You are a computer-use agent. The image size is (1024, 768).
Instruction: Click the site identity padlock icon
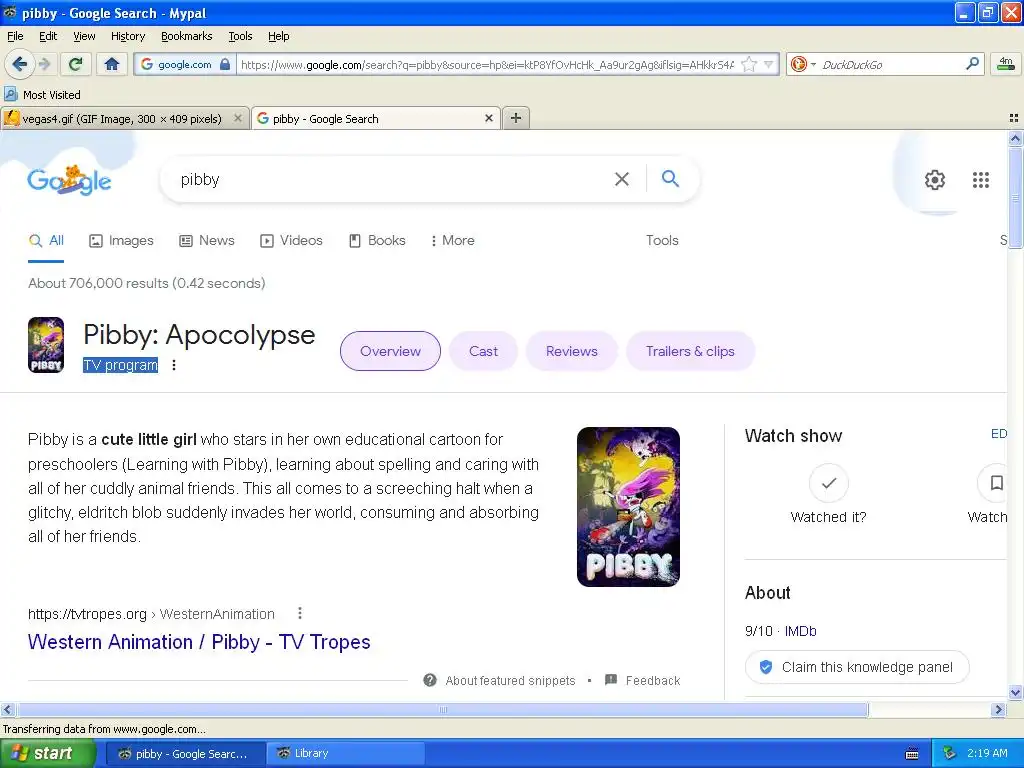click(x=225, y=64)
